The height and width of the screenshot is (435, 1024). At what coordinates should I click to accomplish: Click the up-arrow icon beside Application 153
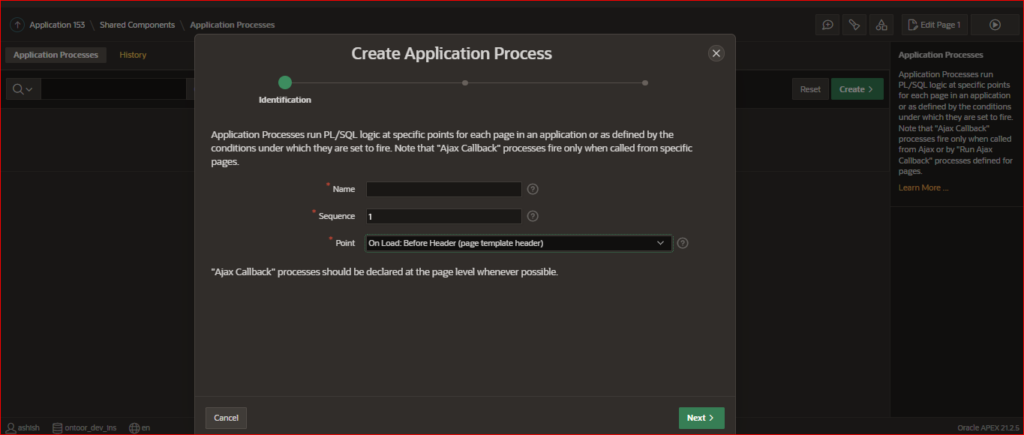pos(18,24)
